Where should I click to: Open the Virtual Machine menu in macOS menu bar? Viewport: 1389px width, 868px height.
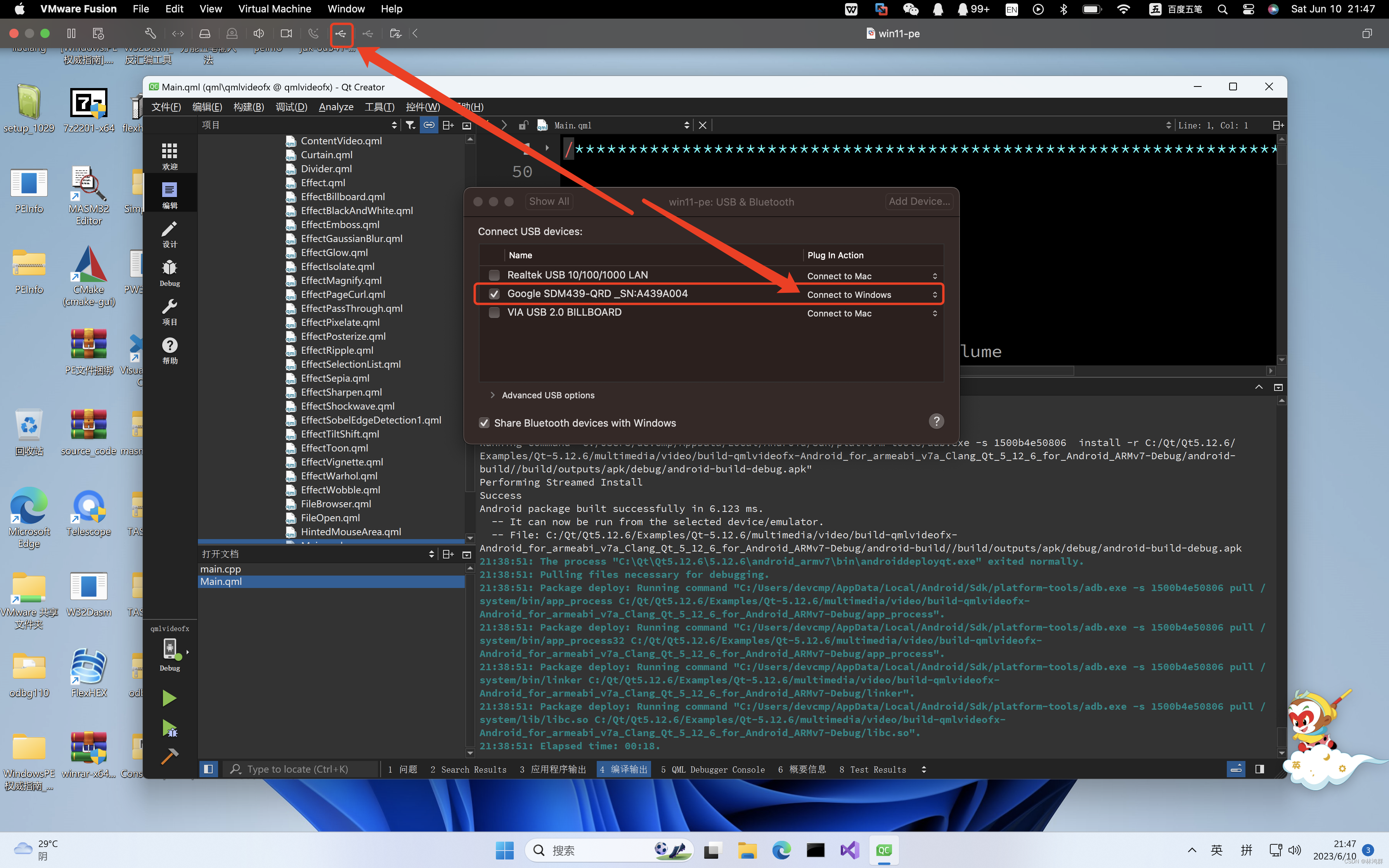(274, 9)
